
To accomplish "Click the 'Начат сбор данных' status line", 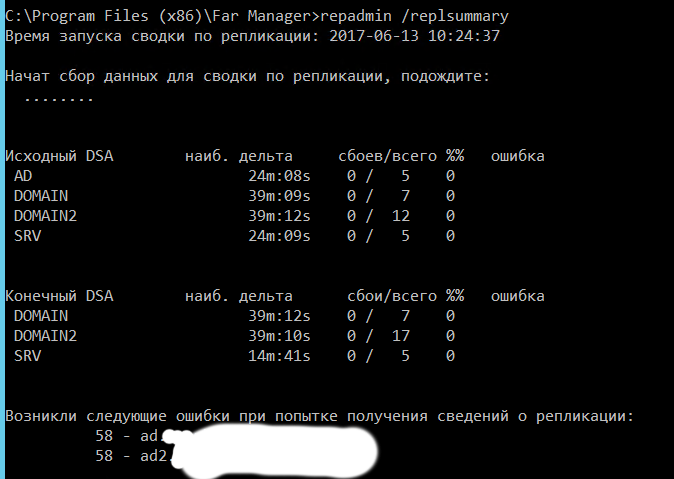I will point(248,76).
